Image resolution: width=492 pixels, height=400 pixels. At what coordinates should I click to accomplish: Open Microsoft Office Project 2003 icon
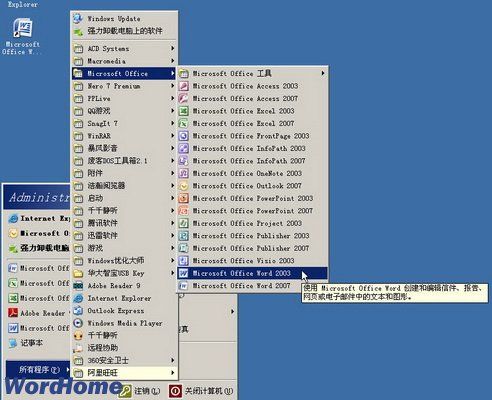(183, 223)
